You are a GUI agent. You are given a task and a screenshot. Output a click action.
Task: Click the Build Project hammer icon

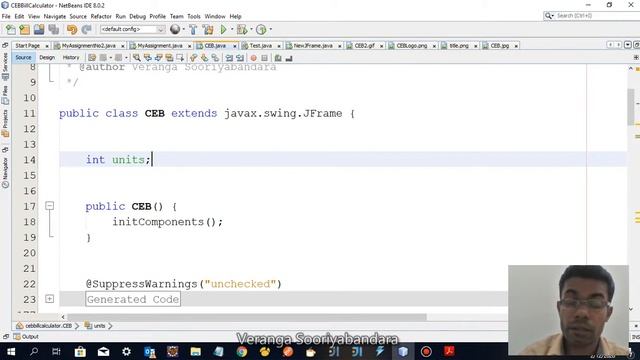click(193, 29)
